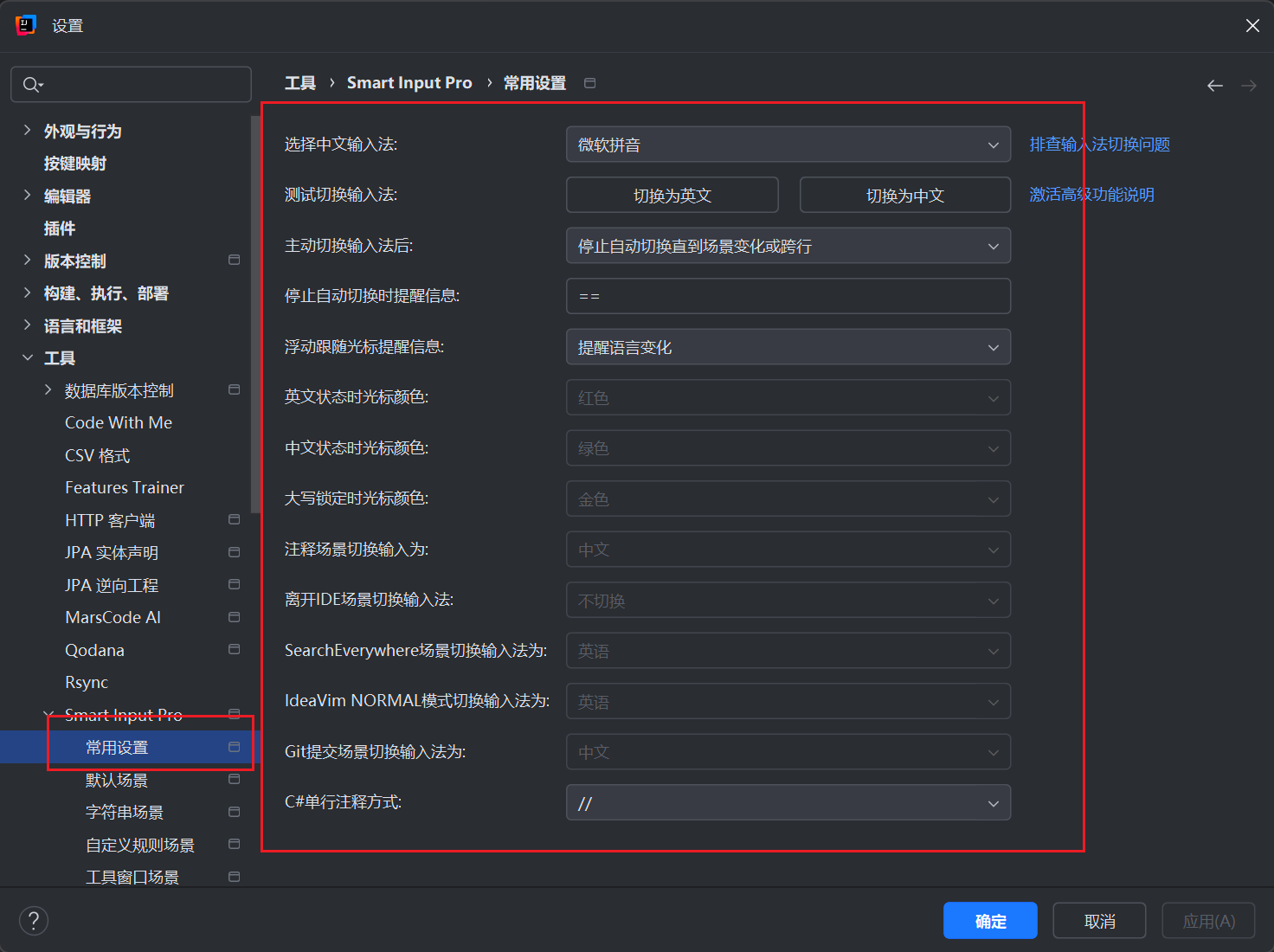
Task: Click the monitor icon beside JPA 逆向工程
Action: 233,584
